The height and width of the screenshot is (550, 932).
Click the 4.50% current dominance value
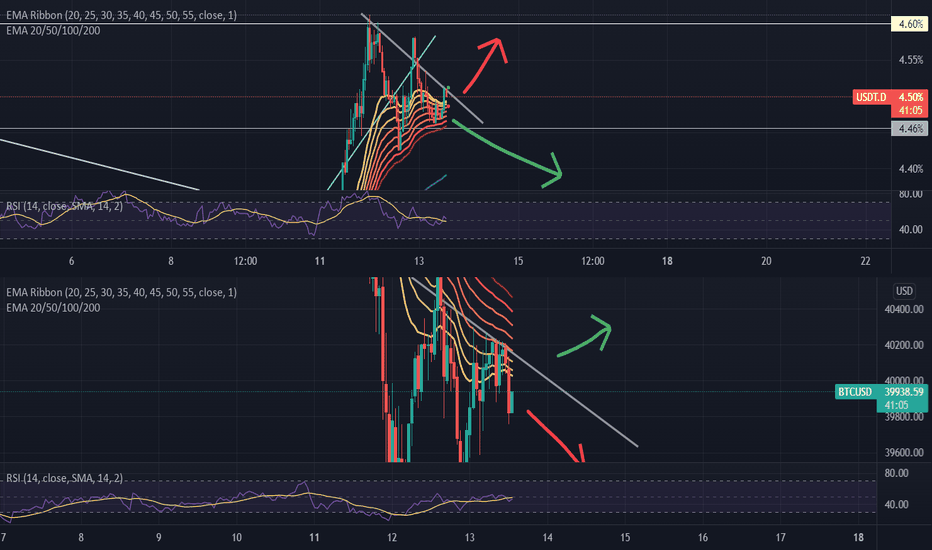911,97
